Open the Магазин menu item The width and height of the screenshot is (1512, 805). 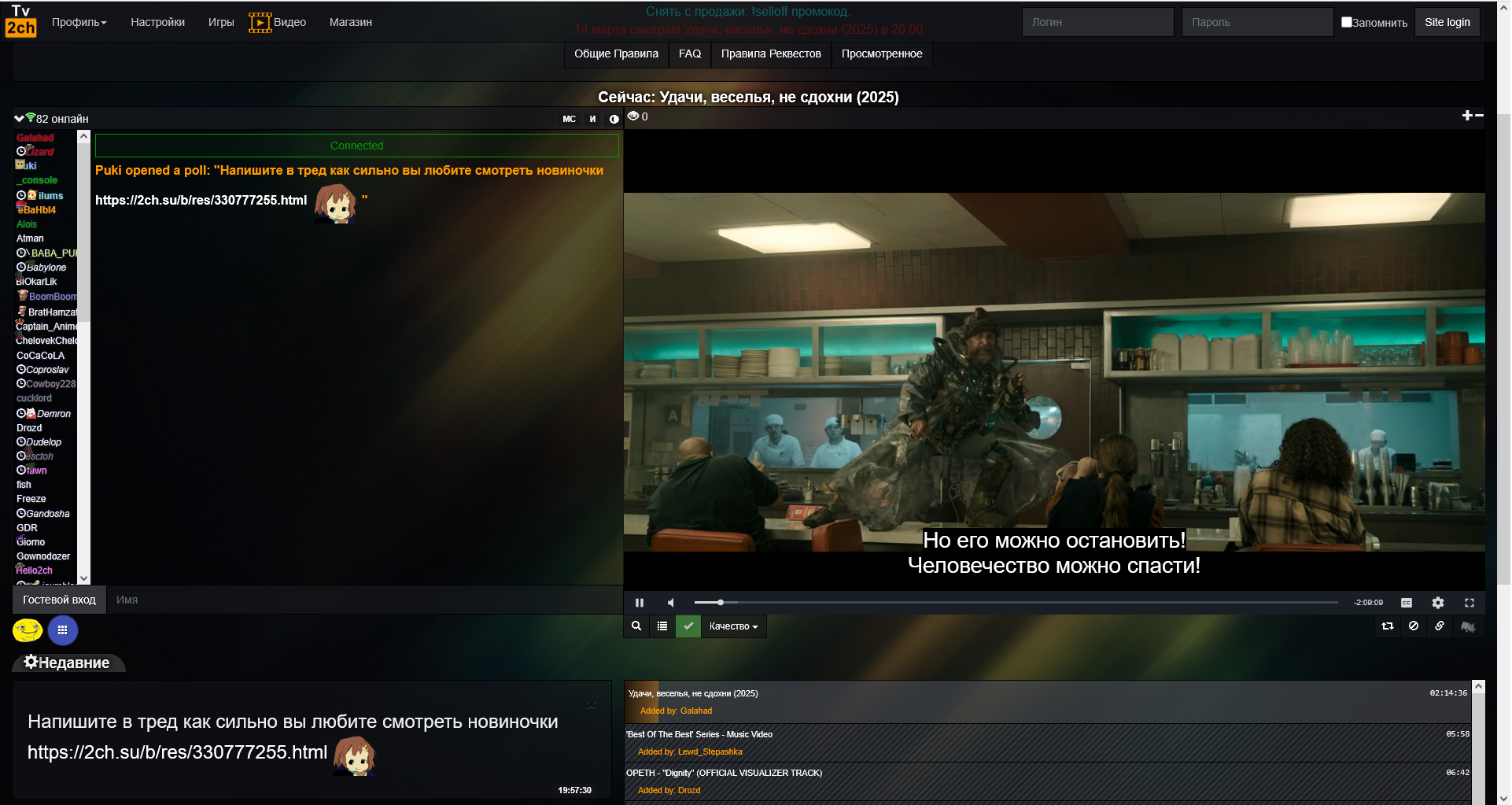[351, 22]
